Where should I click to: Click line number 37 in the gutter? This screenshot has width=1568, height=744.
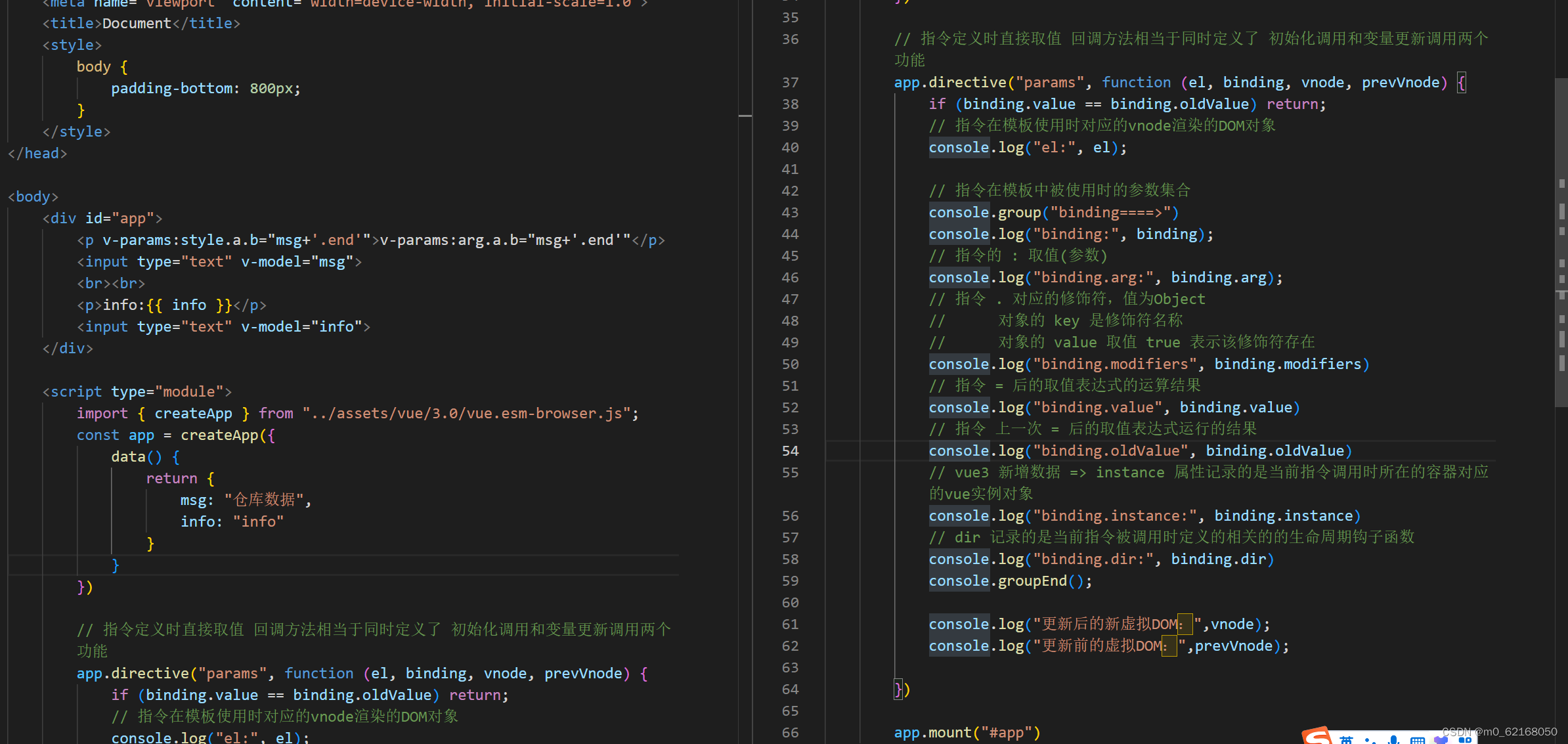click(790, 83)
